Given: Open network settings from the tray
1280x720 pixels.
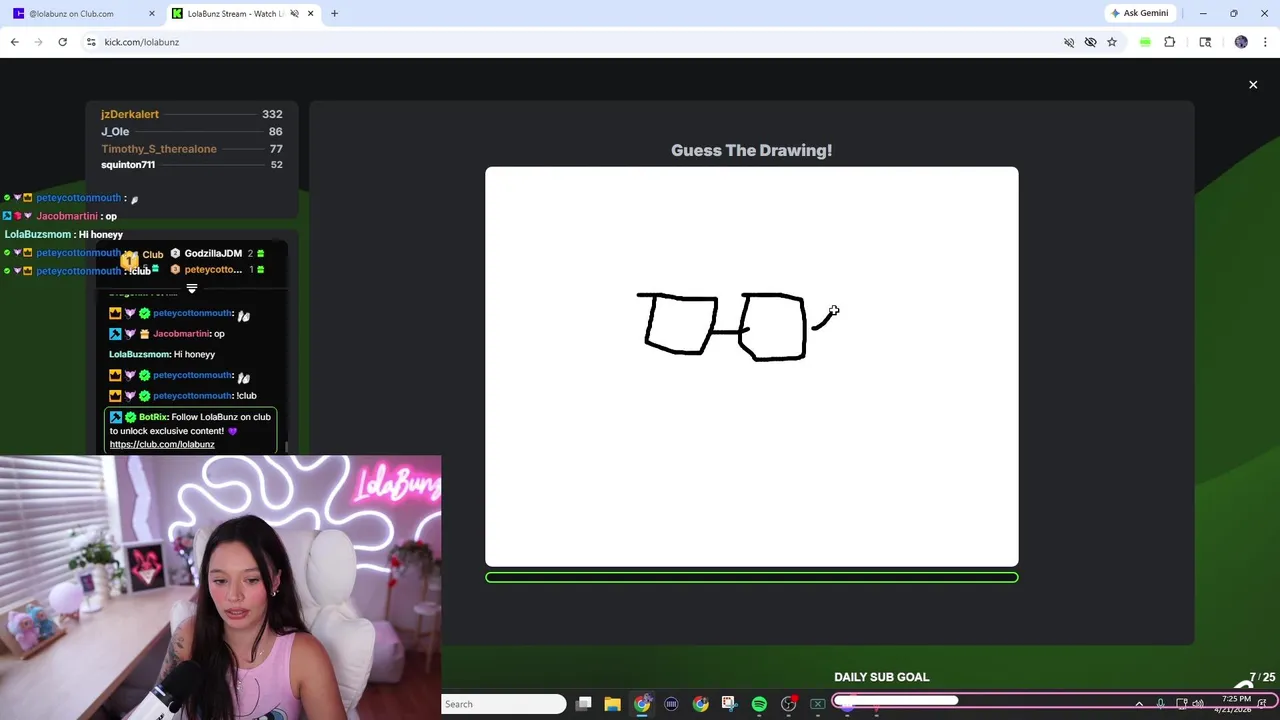Looking at the screenshot, I should [1182, 704].
